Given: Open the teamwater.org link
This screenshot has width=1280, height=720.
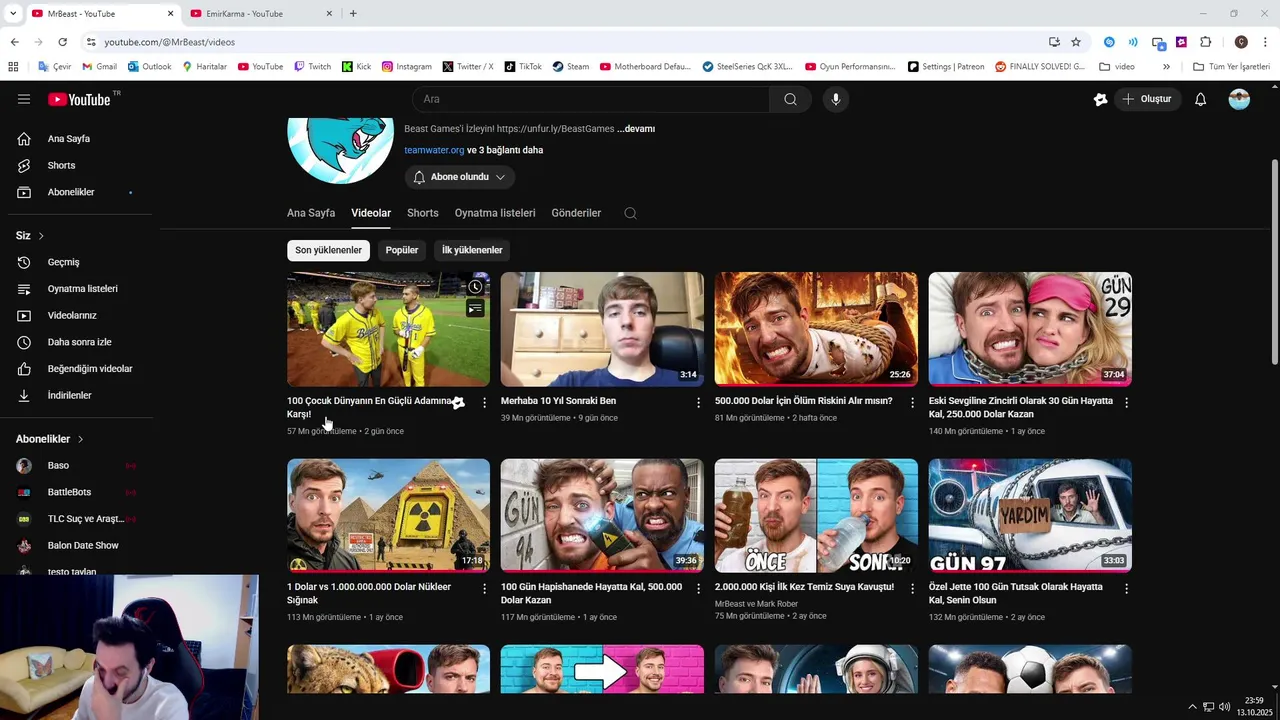Looking at the screenshot, I should click(x=434, y=150).
